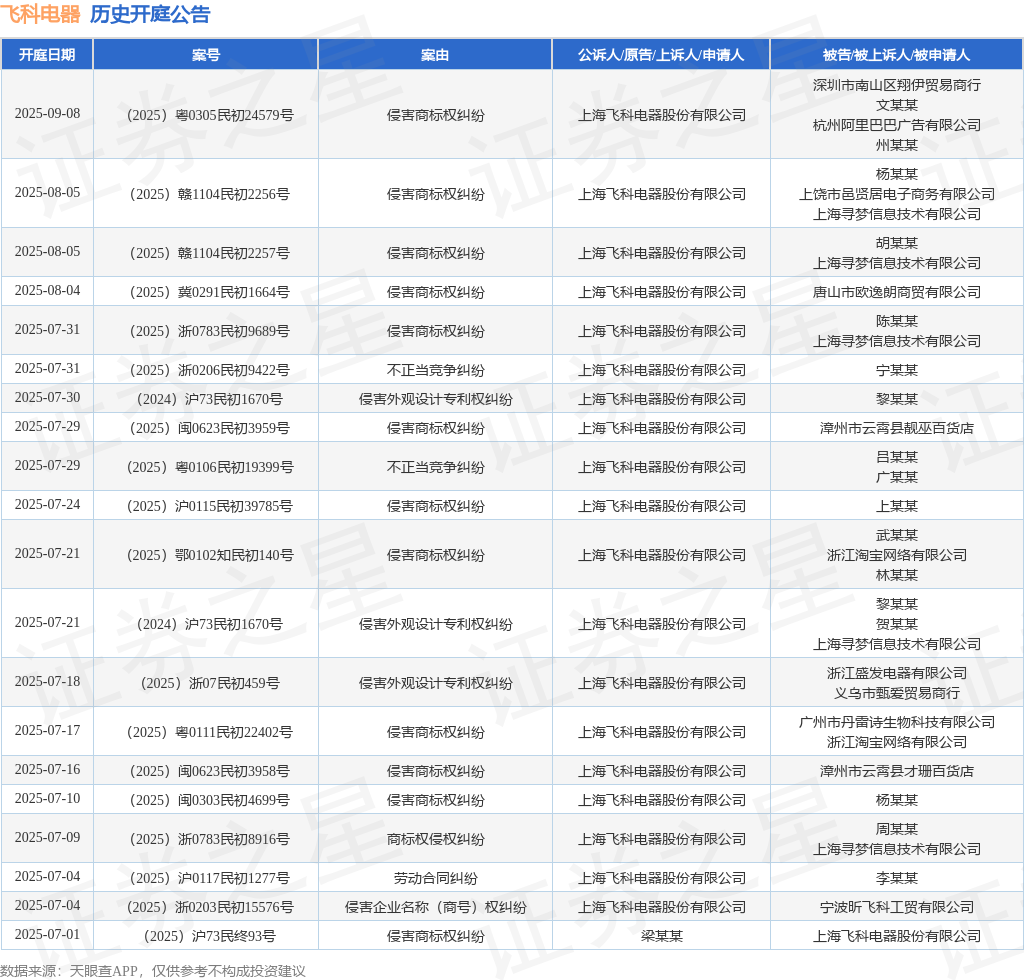Click defendant 林某某
Screen dimensions: 1024x980
pyautogui.click(x=897, y=575)
